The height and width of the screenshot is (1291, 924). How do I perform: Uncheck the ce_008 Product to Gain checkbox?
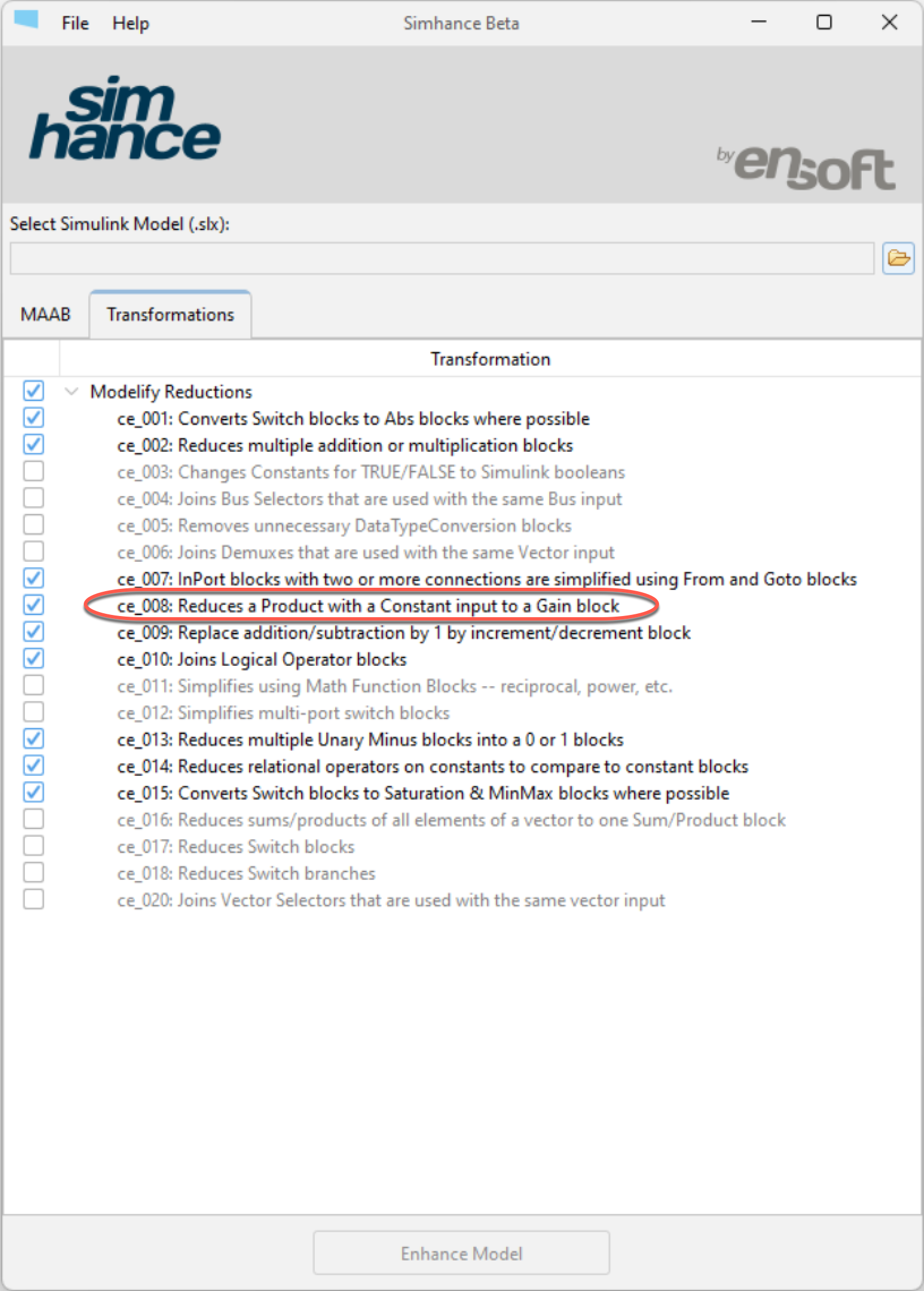[x=33, y=605]
